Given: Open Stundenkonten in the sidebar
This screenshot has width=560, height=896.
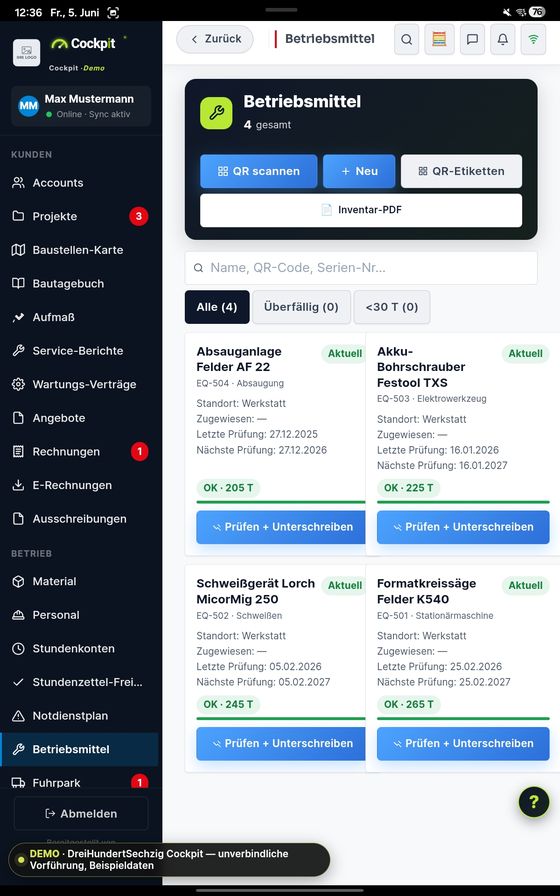Looking at the screenshot, I should pos(79,649).
